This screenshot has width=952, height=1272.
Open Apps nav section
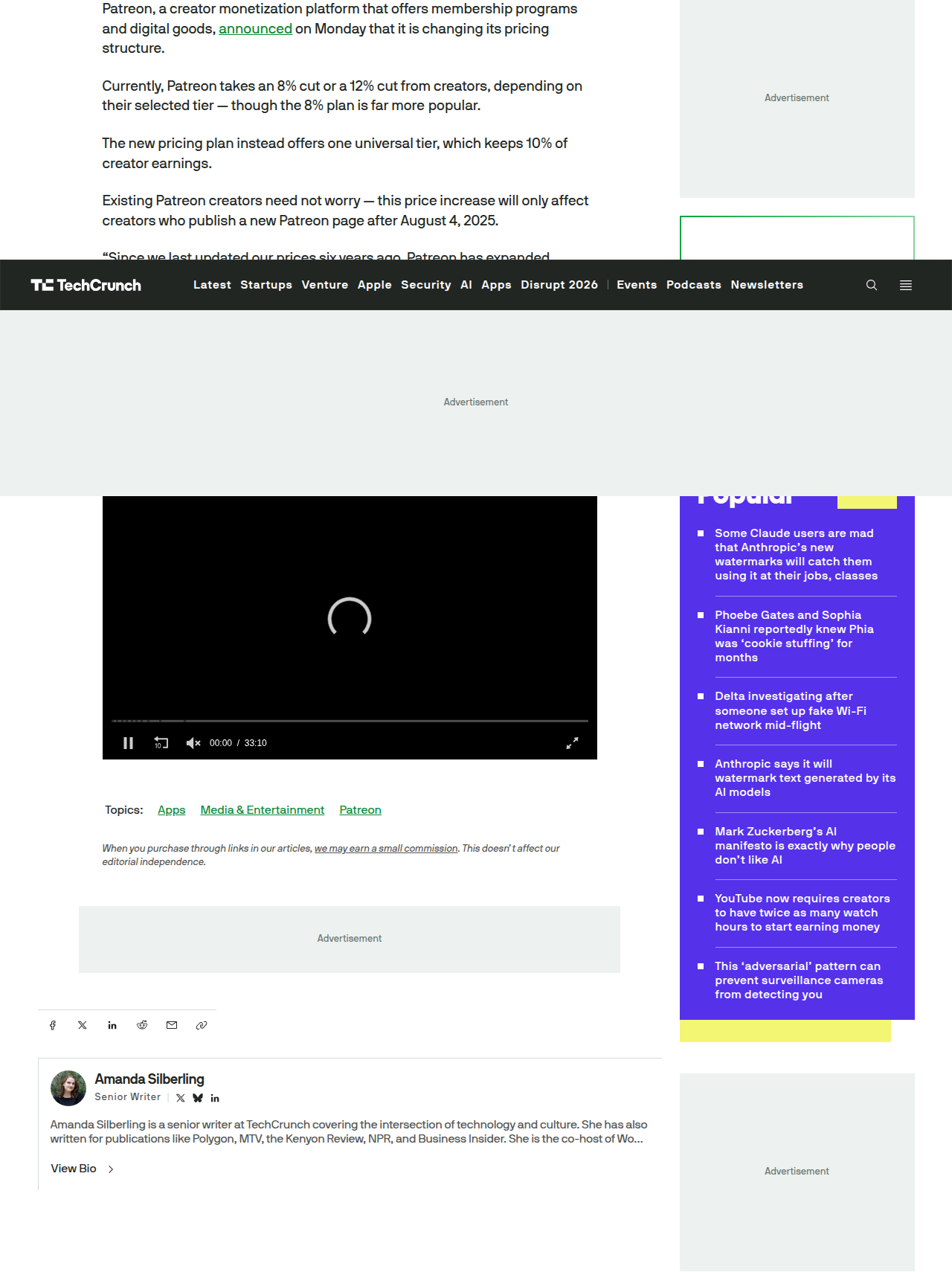pyautogui.click(x=496, y=285)
